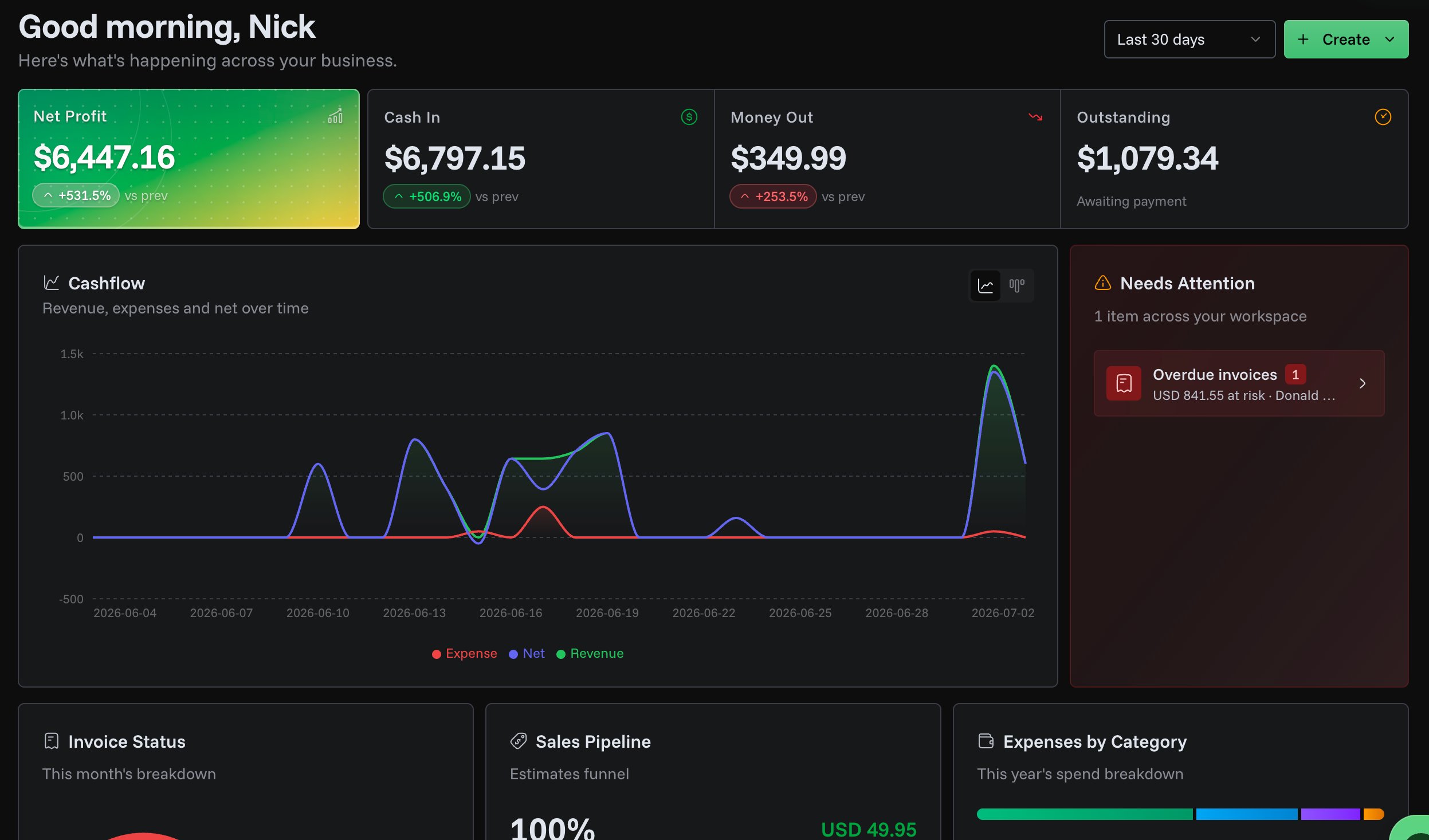Toggle the Expense series in legend
Image resolution: width=1429 pixels, height=840 pixels.
tap(464, 653)
